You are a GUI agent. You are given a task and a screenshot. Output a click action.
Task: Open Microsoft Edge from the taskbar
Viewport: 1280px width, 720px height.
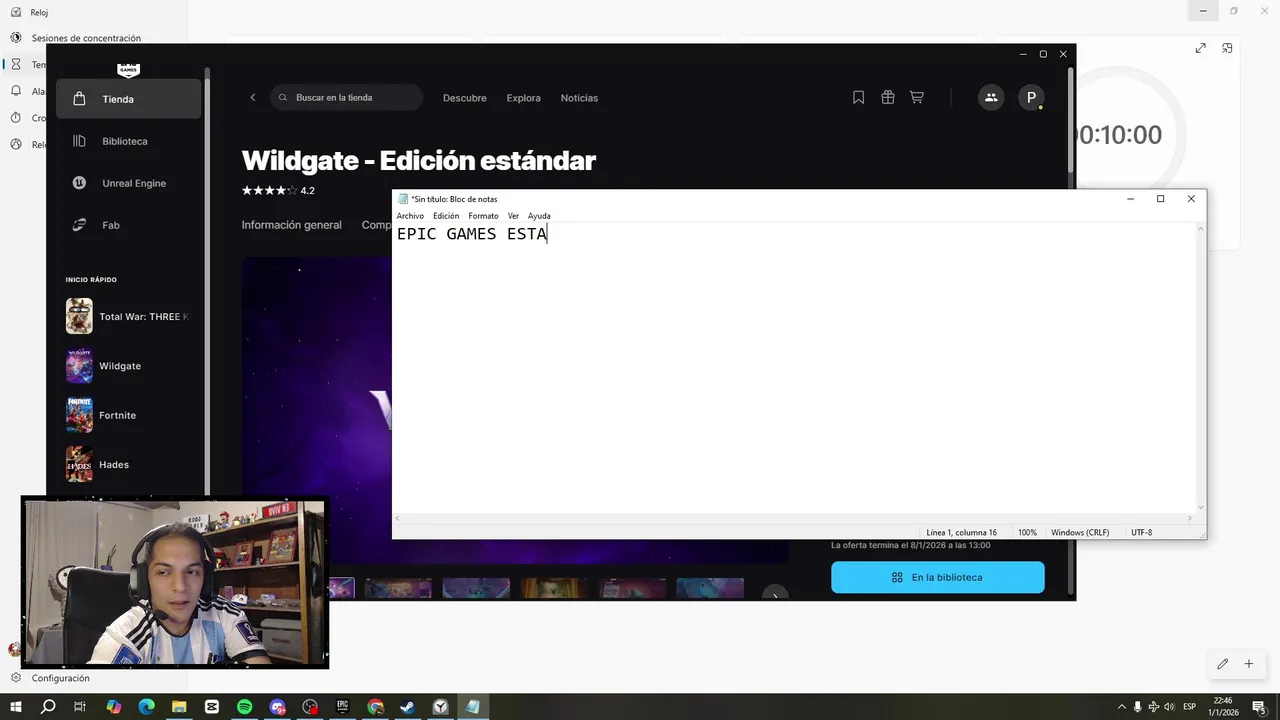[x=146, y=707]
